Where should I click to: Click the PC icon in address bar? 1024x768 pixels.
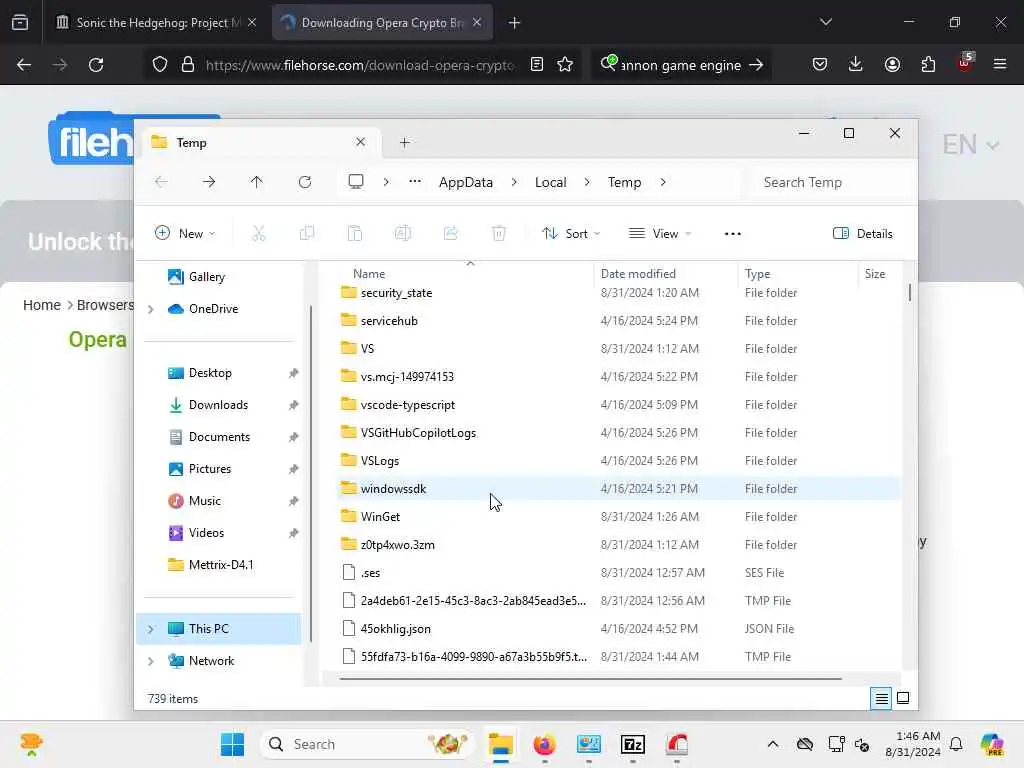pos(356,182)
